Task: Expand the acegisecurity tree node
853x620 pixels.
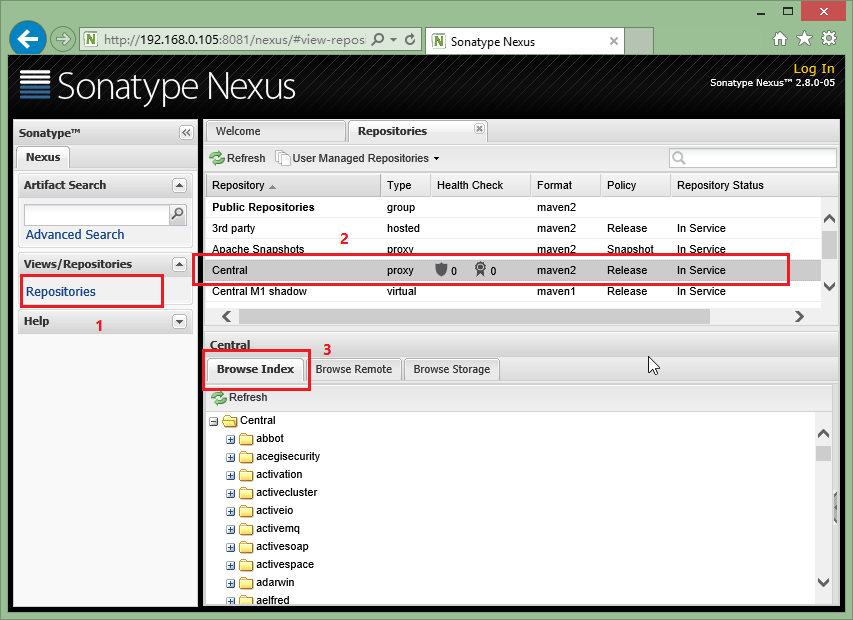Action: [231, 457]
